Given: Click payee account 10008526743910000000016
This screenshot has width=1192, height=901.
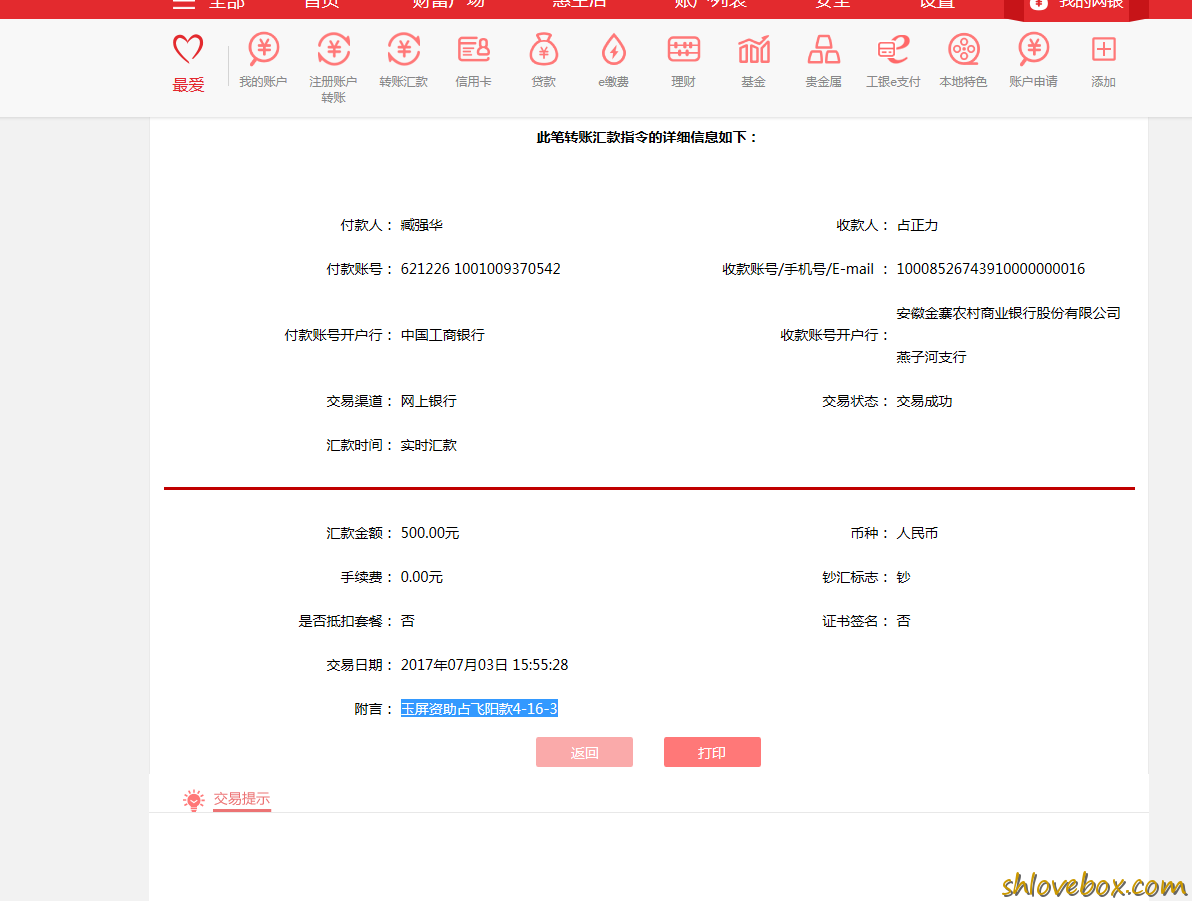Looking at the screenshot, I should click(x=991, y=268).
